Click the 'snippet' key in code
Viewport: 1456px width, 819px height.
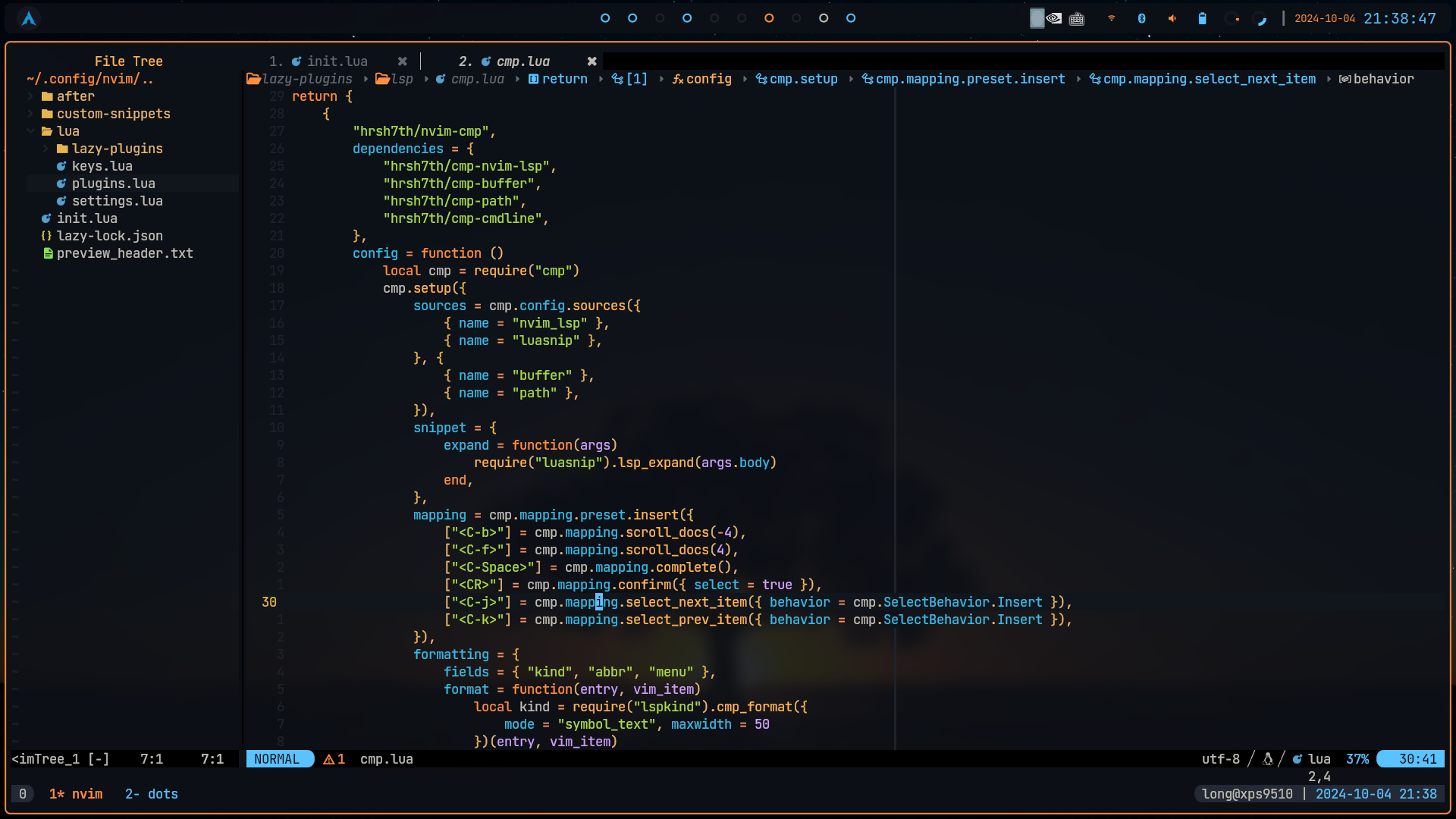(440, 428)
